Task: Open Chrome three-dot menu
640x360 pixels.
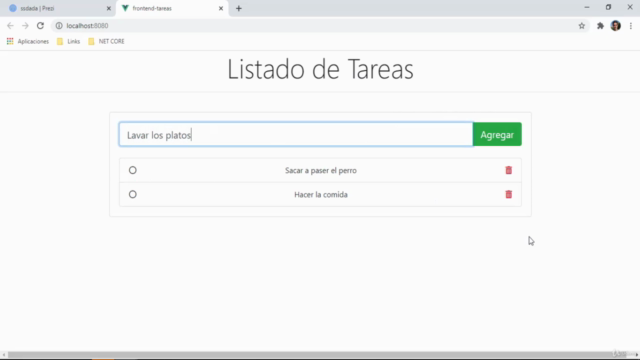Action: [x=631, y=26]
